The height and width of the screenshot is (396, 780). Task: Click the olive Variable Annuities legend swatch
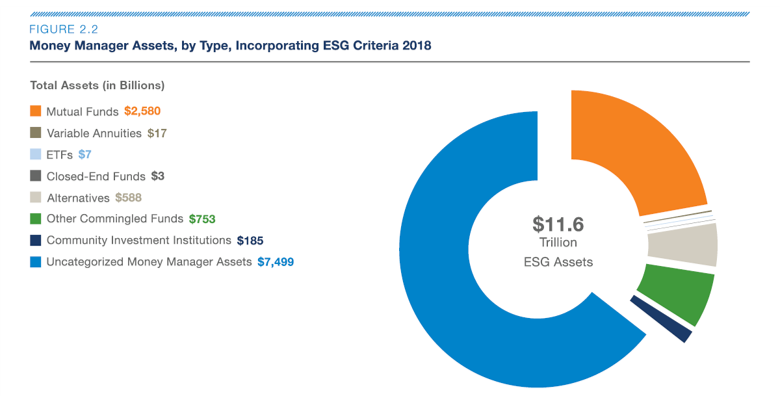[x=35, y=132]
